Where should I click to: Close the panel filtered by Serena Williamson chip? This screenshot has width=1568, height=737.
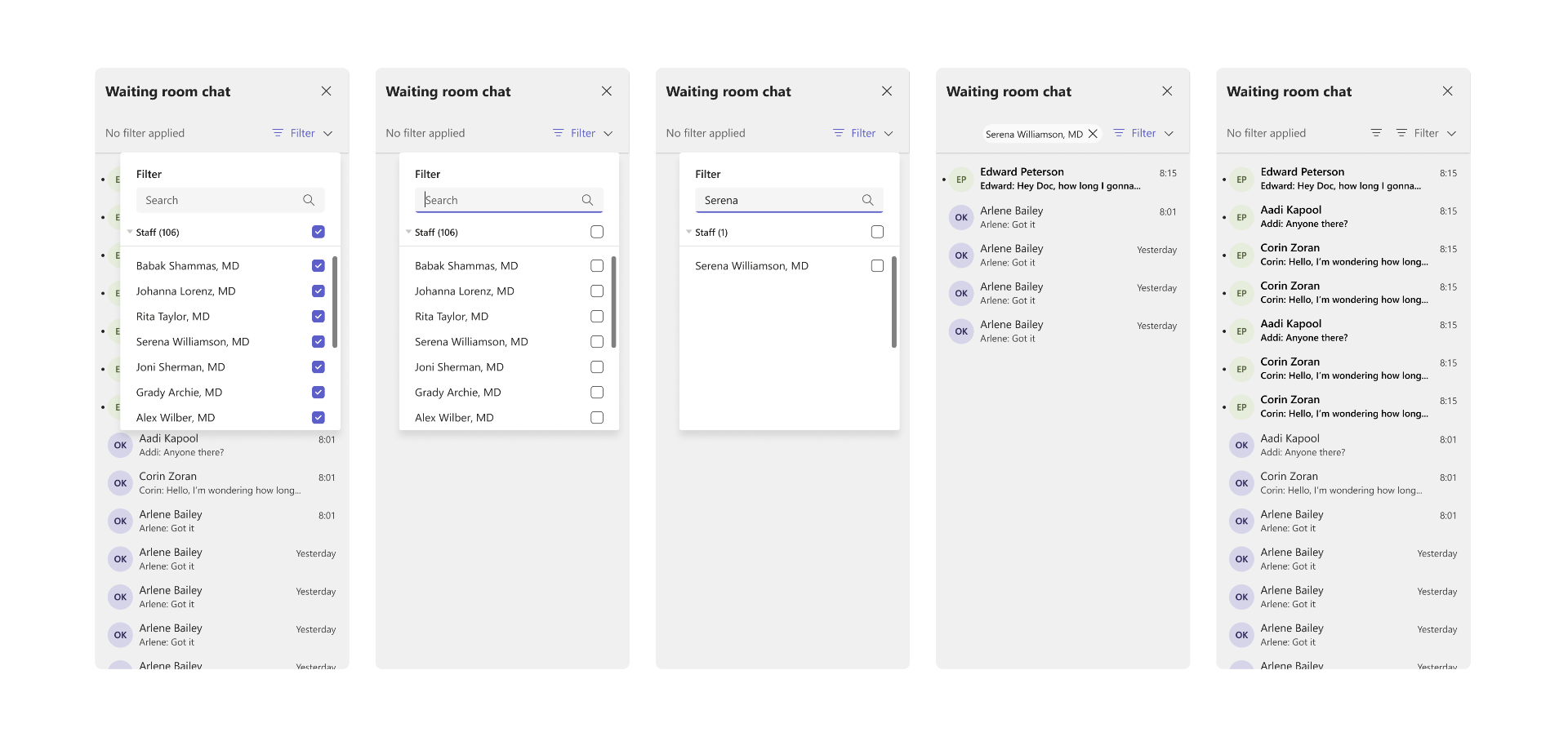click(x=1167, y=91)
